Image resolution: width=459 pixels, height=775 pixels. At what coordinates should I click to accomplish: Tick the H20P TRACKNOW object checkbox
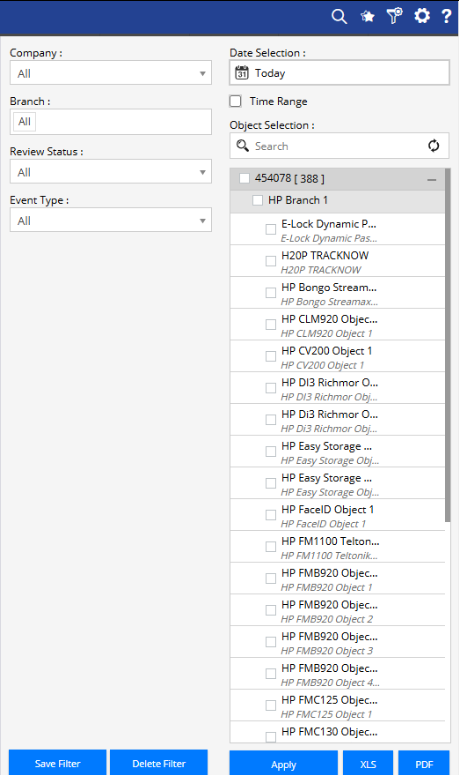coord(271,261)
